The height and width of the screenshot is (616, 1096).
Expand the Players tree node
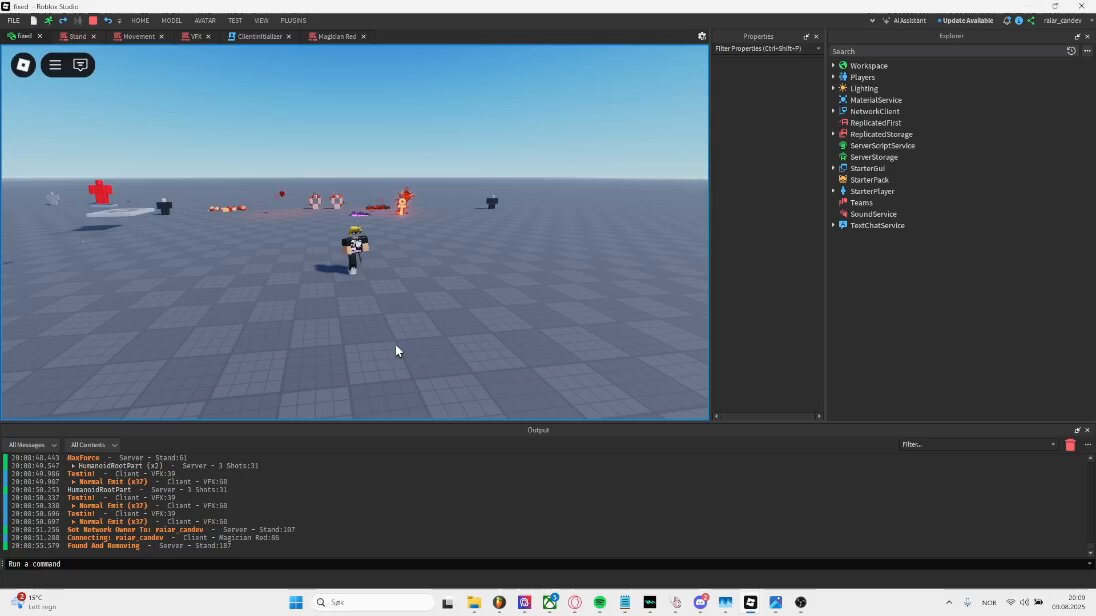[833, 77]
